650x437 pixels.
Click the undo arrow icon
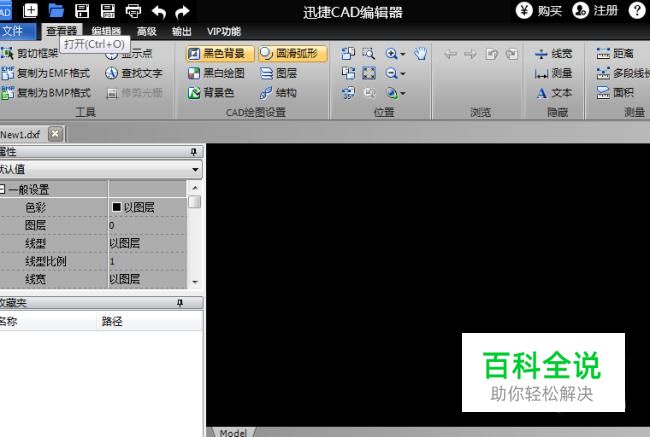[158, 11]
